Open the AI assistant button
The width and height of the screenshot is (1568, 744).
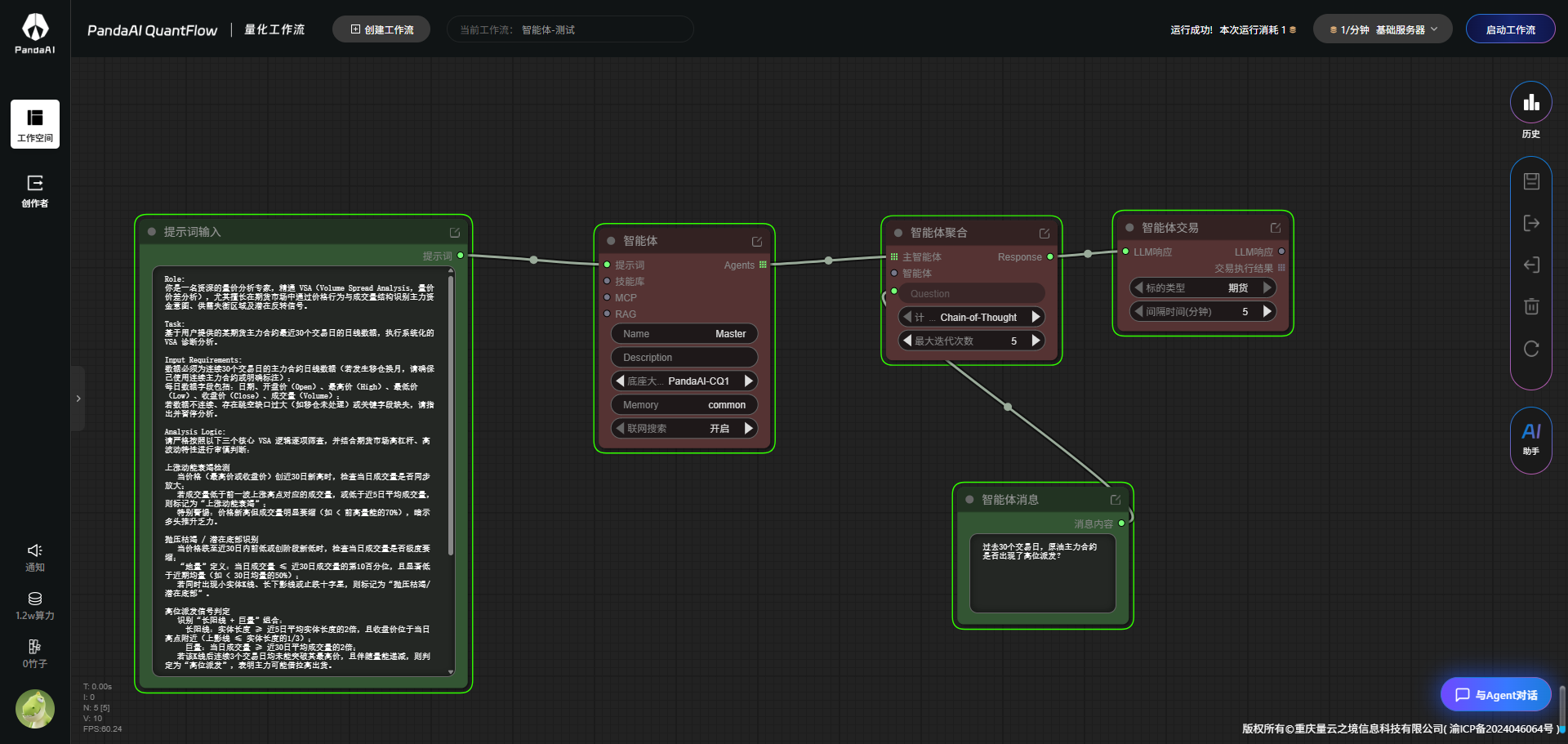1530,439
